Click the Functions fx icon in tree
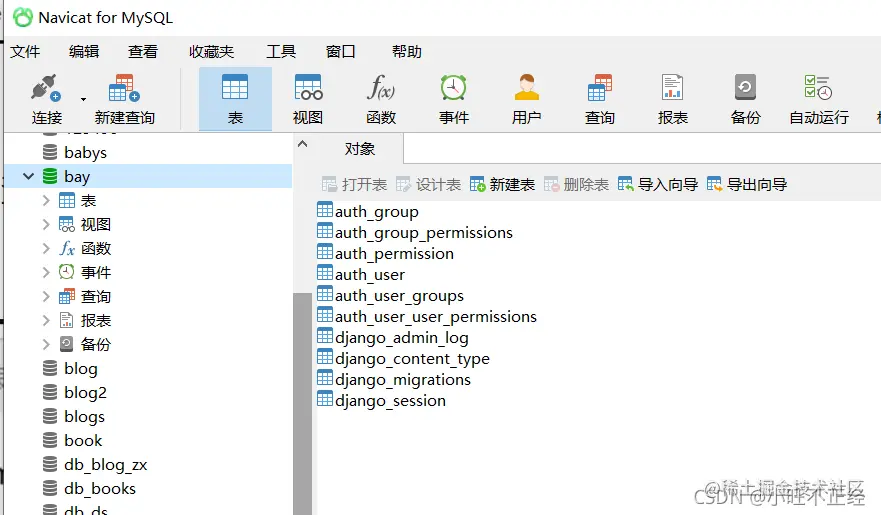Image resolution: width=881 pixels, height=515 pixels. point(67,248)
